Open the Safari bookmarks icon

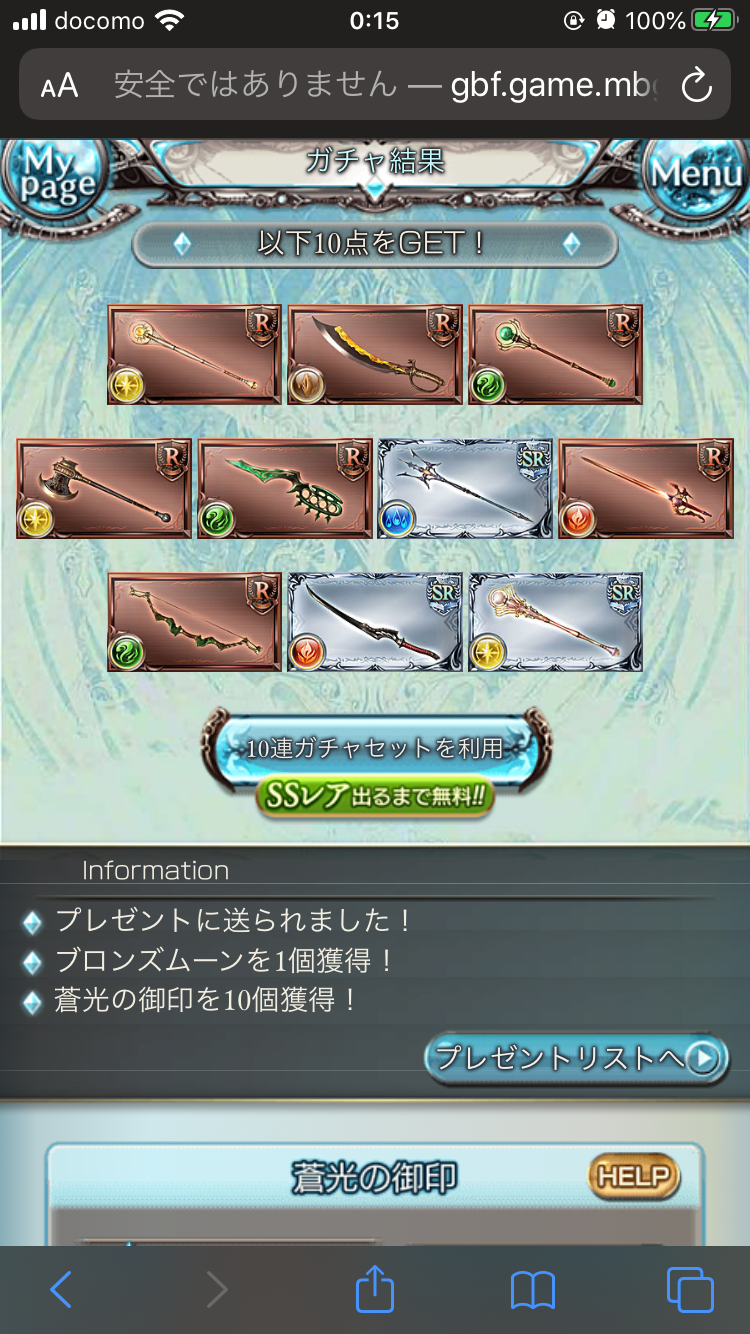[532, 1291]
